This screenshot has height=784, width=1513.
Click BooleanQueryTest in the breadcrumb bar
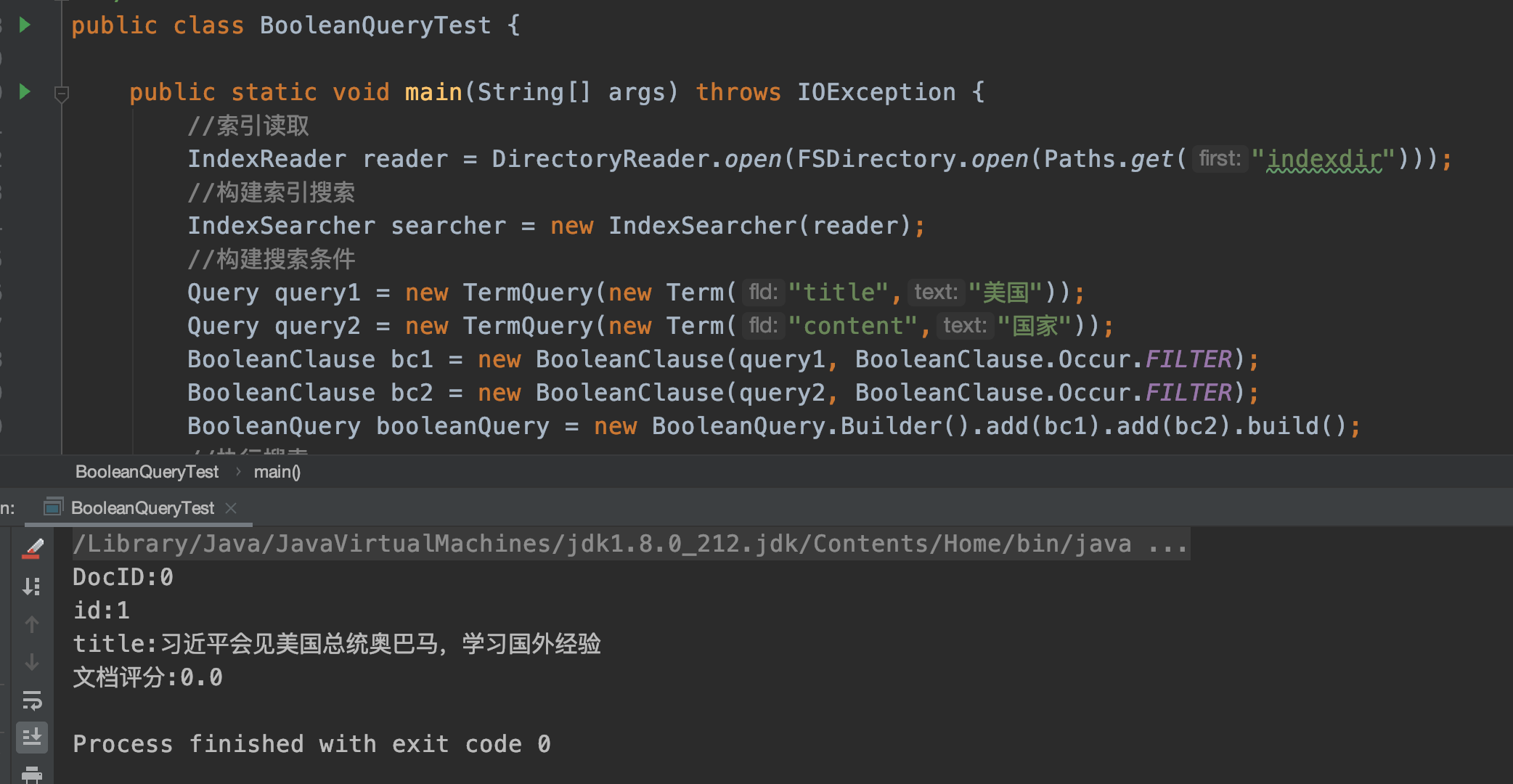pos(147,472)
